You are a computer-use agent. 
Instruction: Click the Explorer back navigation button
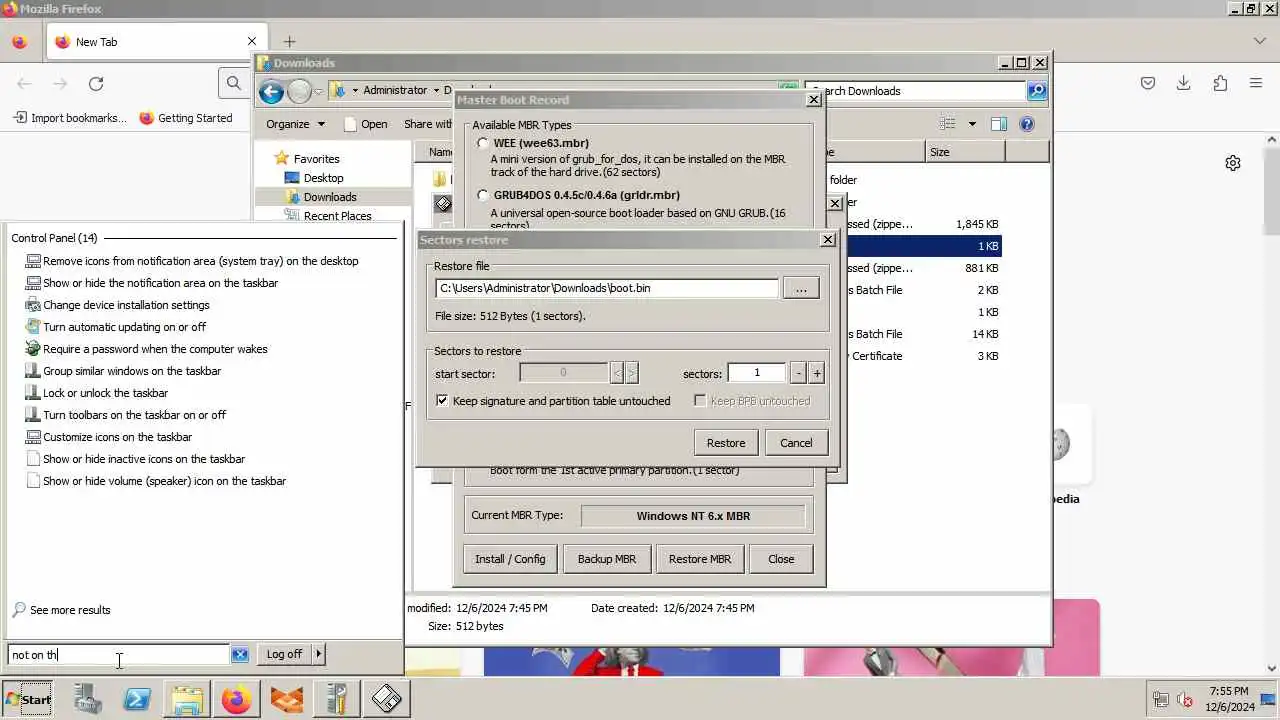(x=271, y=92)
